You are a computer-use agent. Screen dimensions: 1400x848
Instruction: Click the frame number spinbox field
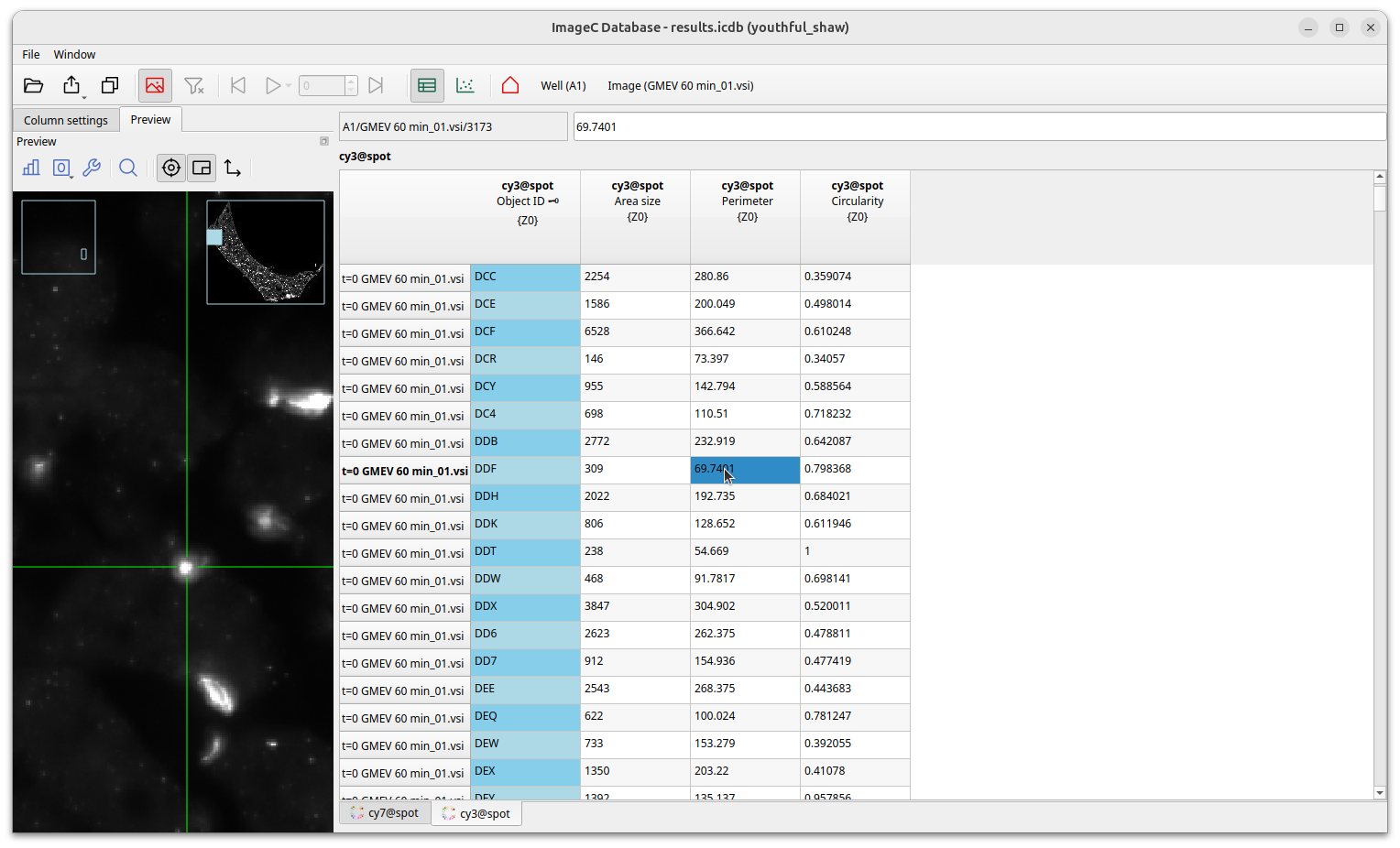pyautogui.click(x=322, y=85)
